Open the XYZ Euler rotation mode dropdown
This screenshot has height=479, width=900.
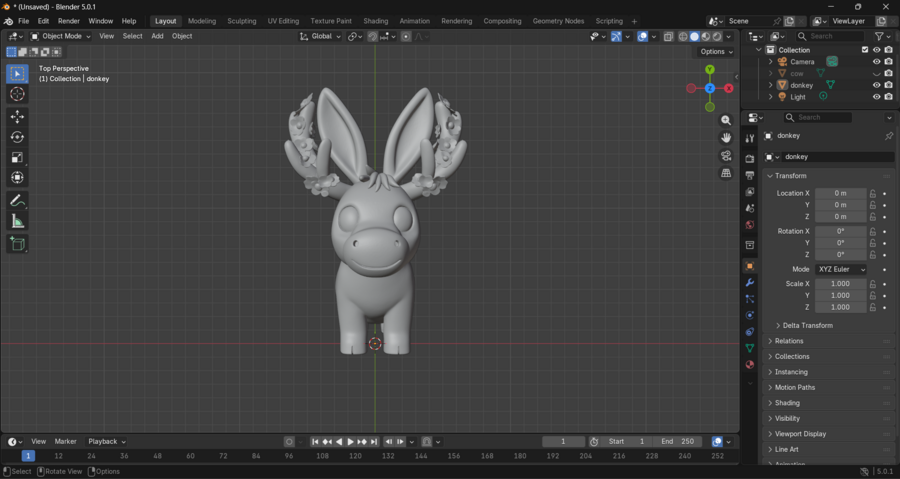pos(841,270)
